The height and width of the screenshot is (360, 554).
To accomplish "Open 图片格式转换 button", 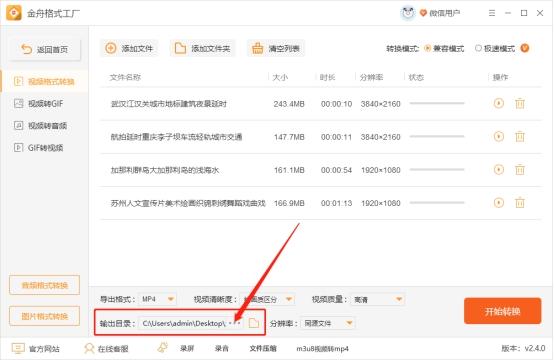I will [45, 316].
